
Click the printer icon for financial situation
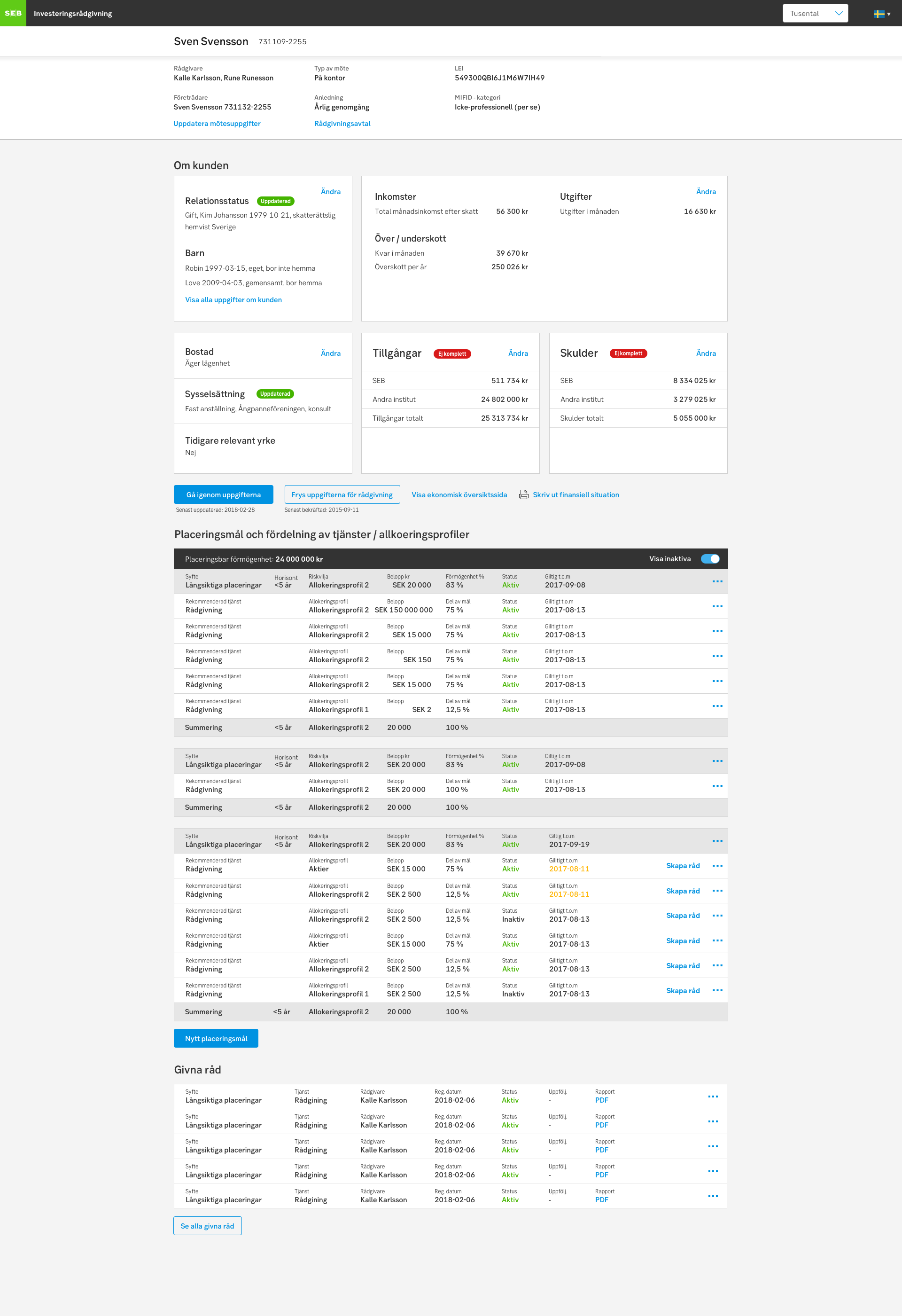(x=523, y=494)
